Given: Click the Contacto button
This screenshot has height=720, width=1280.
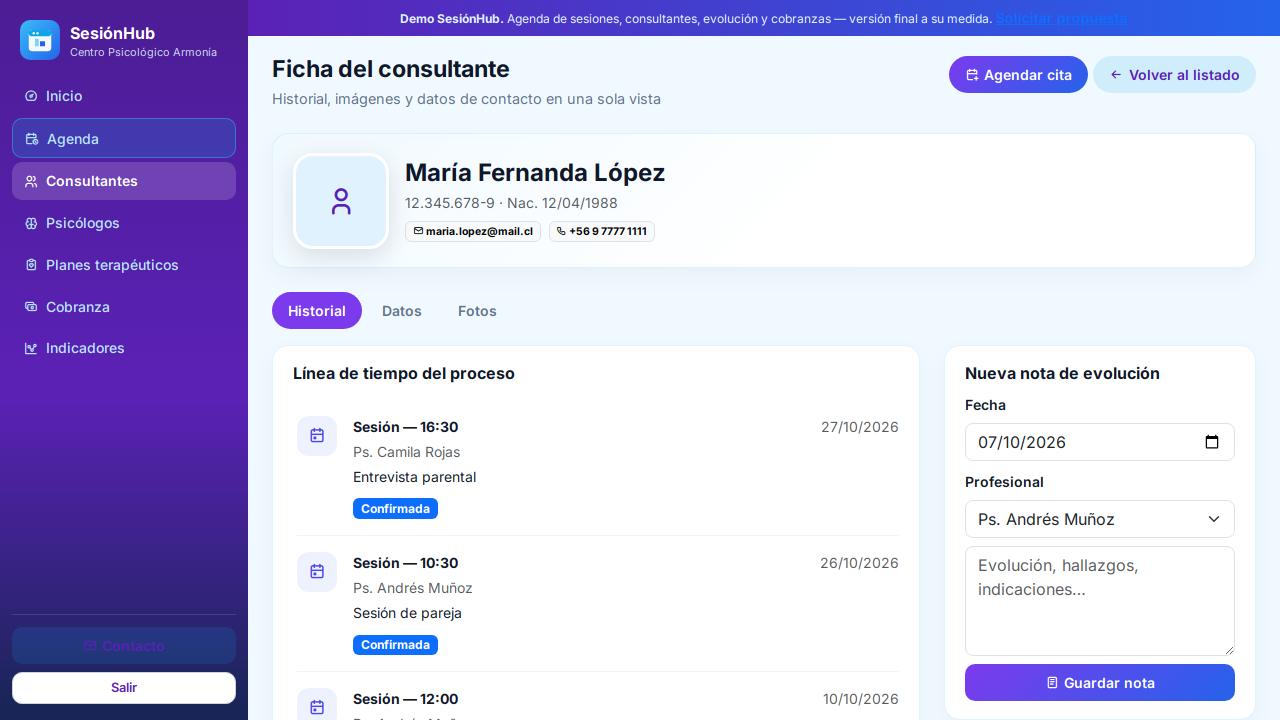Looking at the screenshot, I should coord(124,646).
